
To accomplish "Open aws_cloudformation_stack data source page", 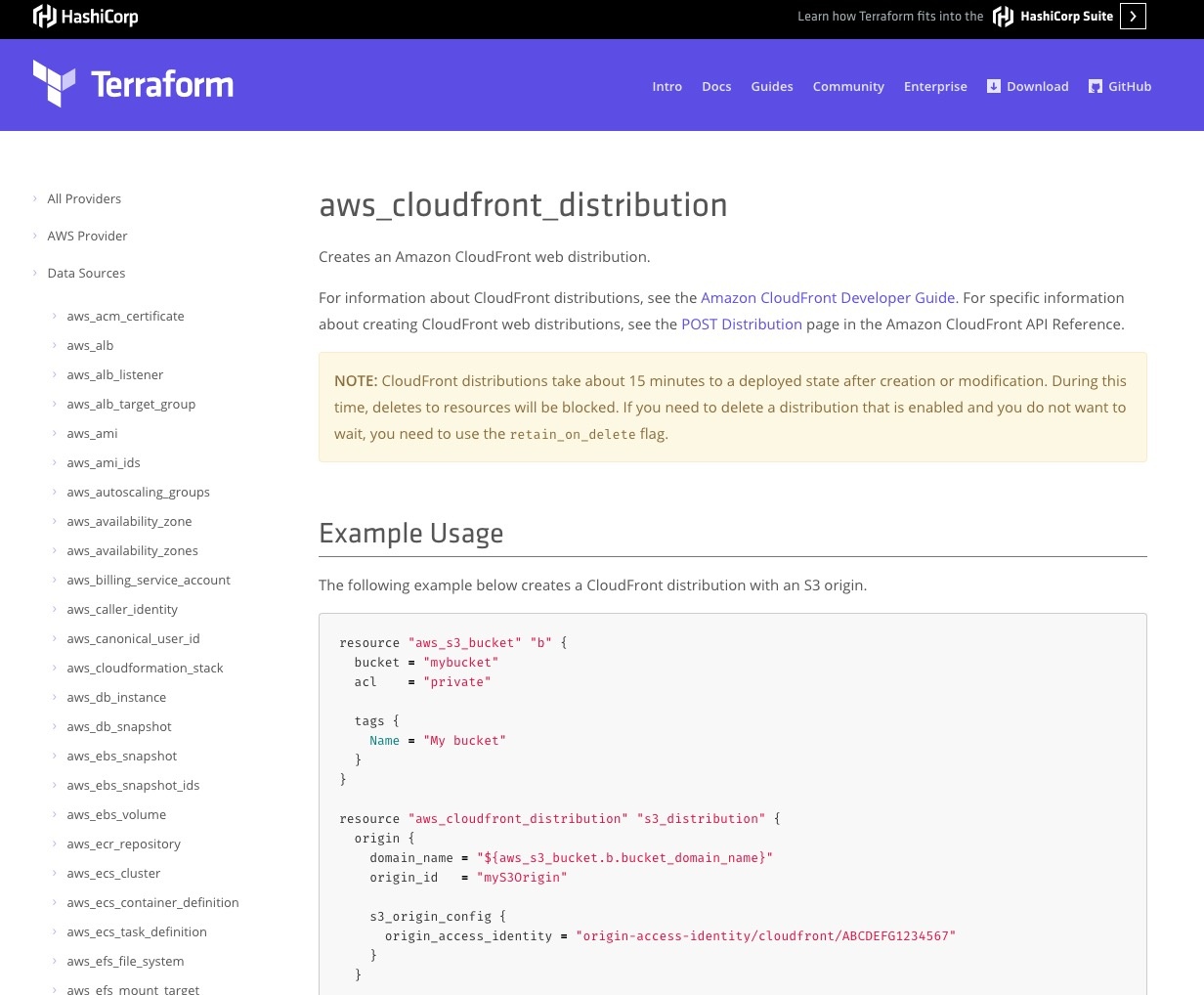I will tap(145, 668).
